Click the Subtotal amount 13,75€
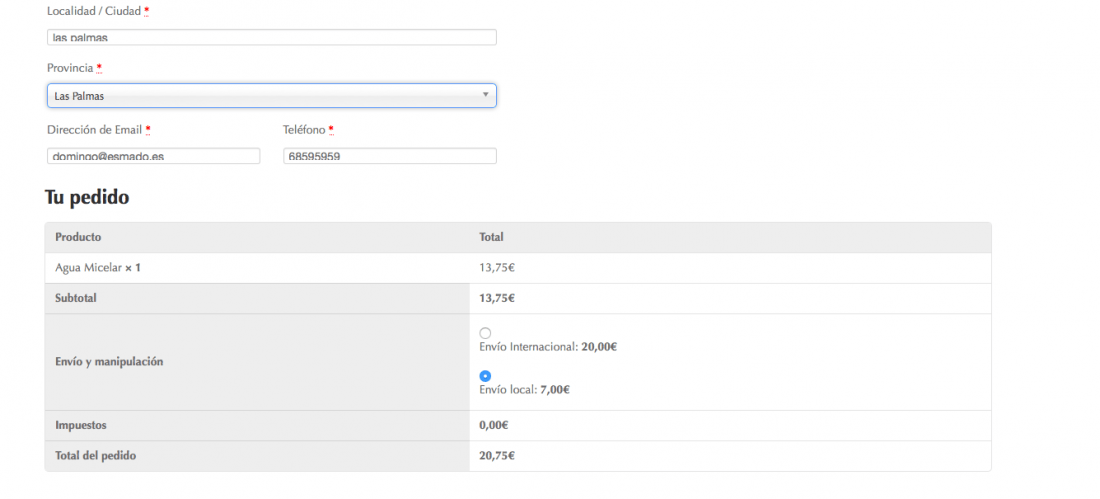This screenshot has height=499, width=1100. (x=497, y=298)
